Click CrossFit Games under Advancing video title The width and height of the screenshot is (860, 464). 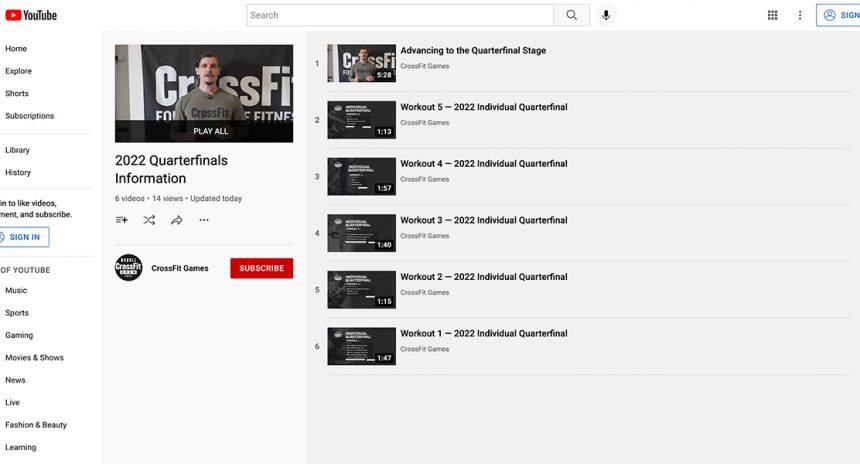[425, 66]
